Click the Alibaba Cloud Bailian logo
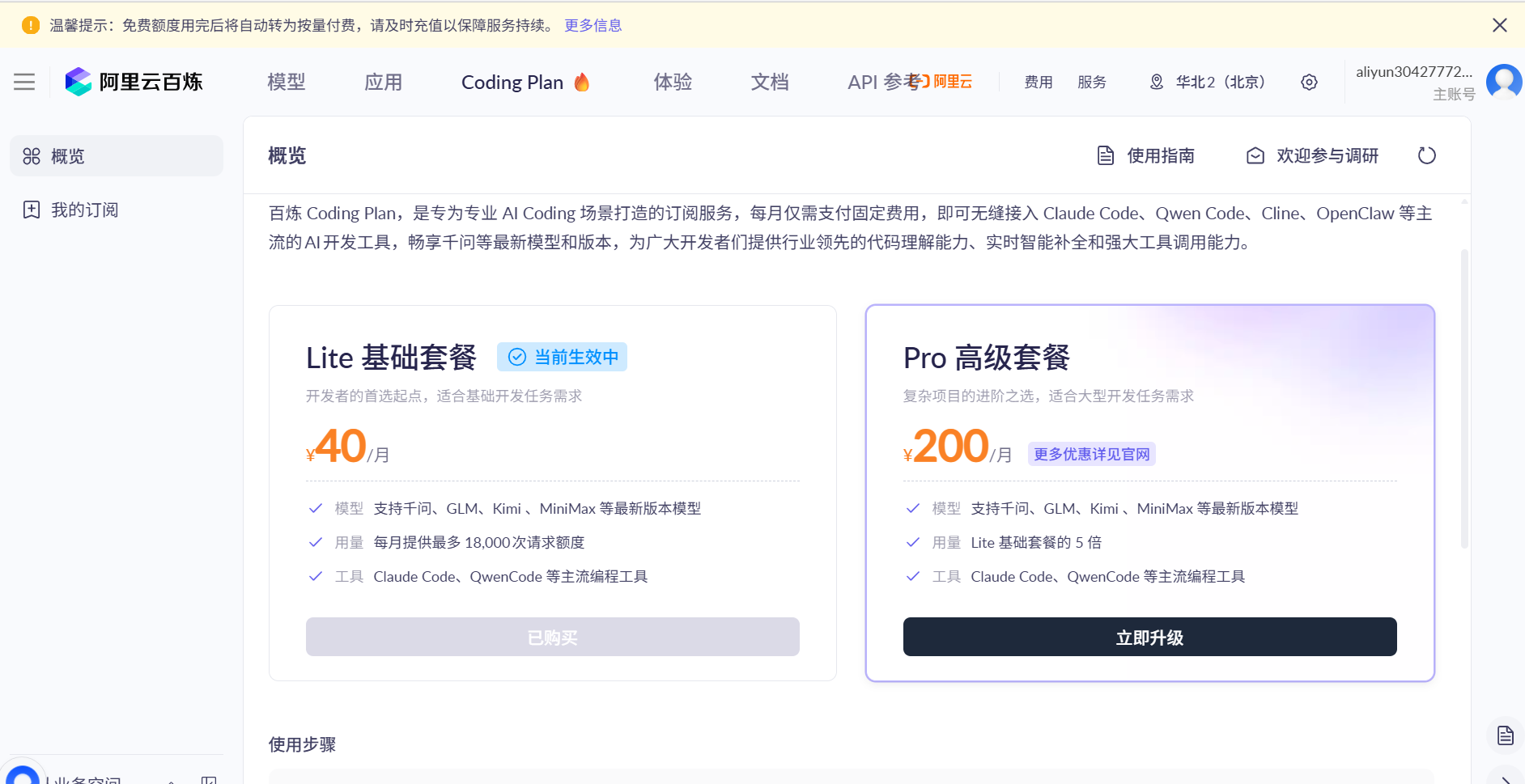The height and width of the screenshot is (784, 1525). (x=134, y=82)
